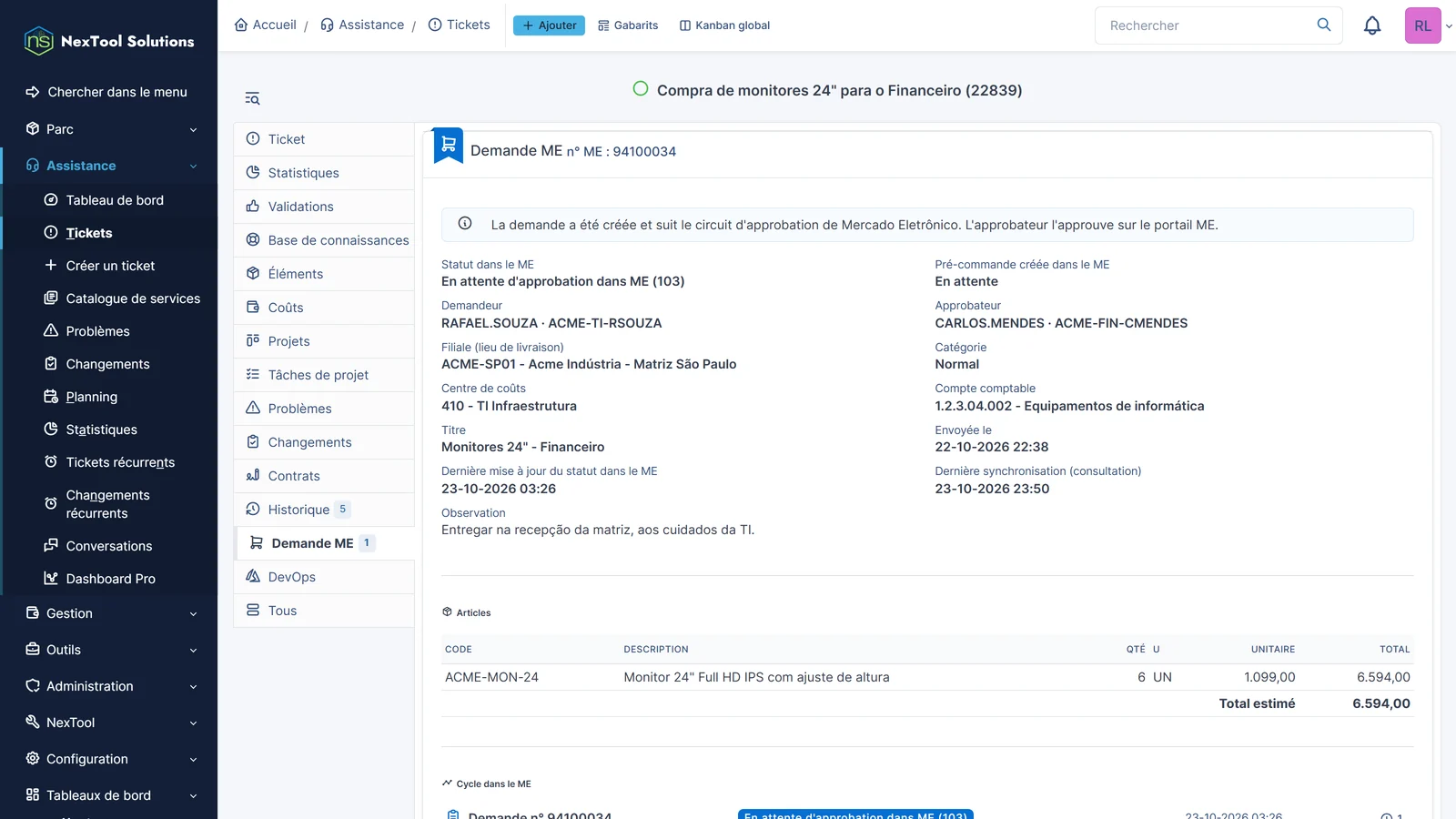Toggle the list search icon above tabs
The image size is (1456, 819).
click(252, 98)
